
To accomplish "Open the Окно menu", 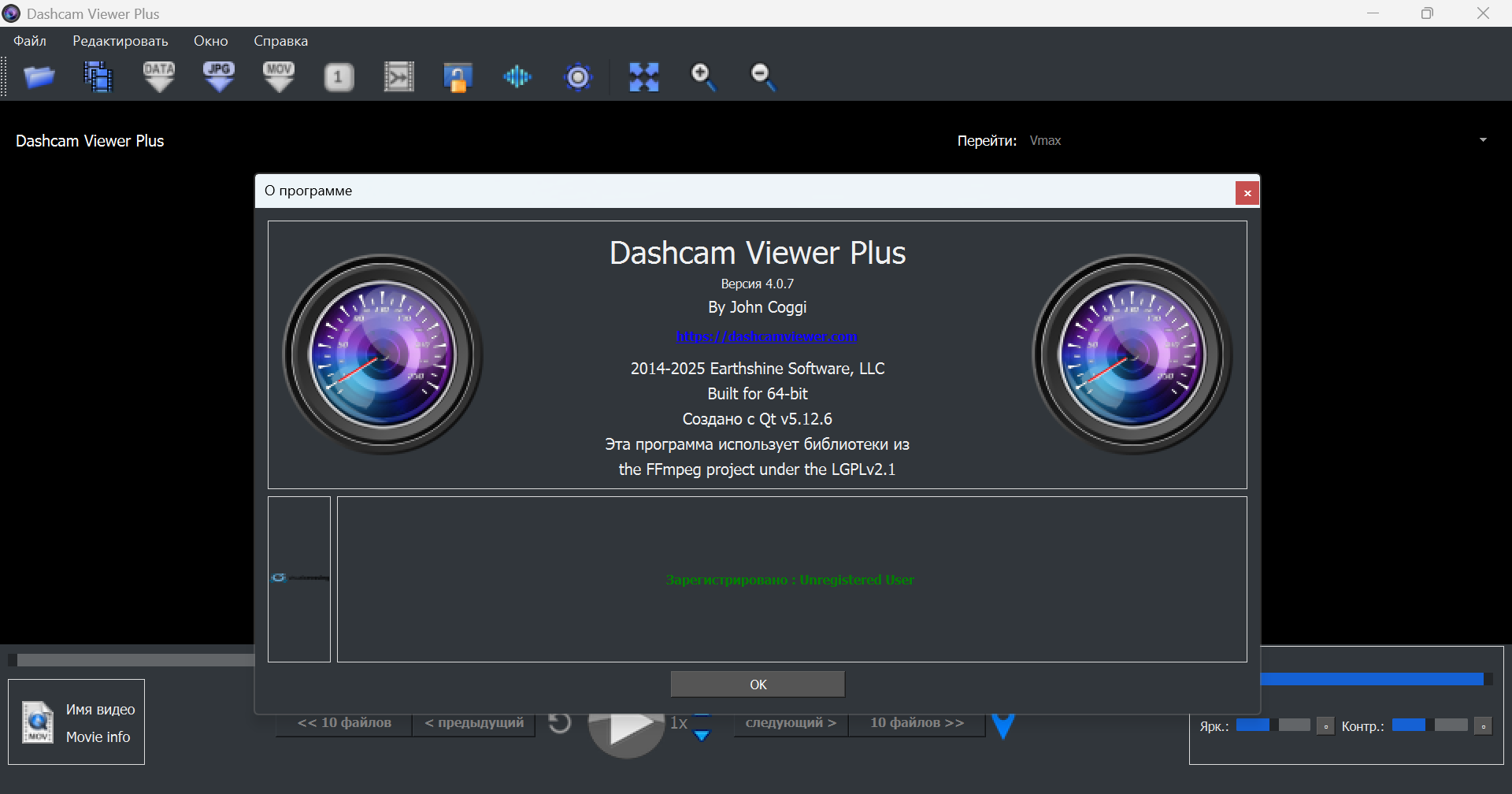I will click(x=211, y=41).
